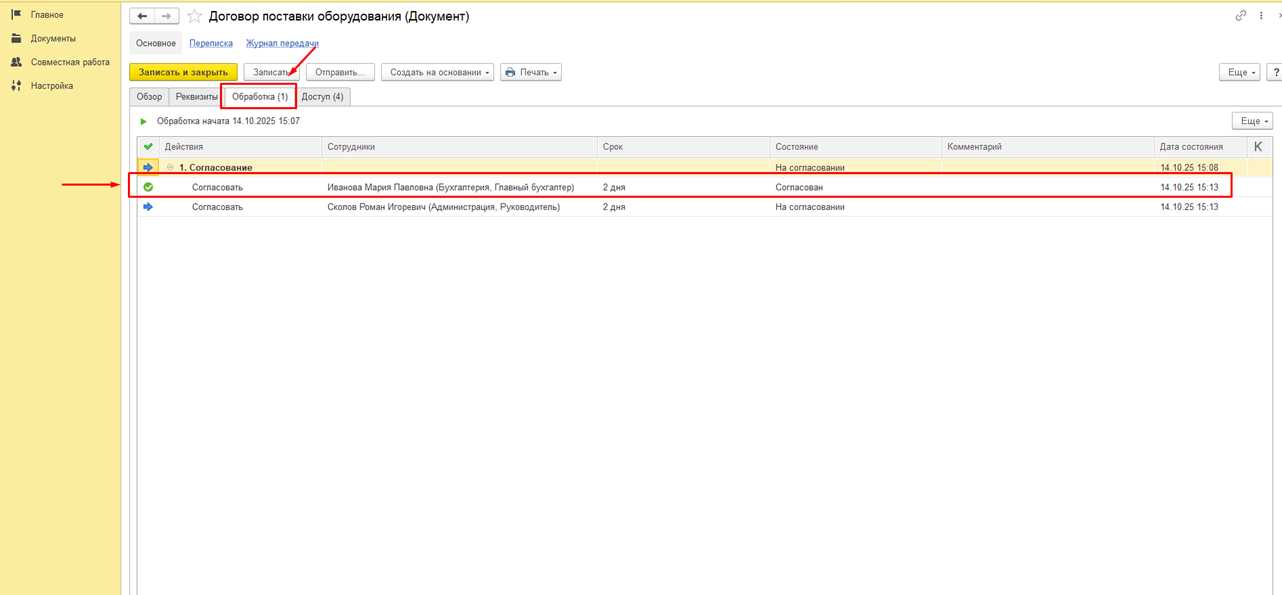Switch to the Основное view
Screen dimensions: 1282x595
pyautogui.click(x=156, y=43)
